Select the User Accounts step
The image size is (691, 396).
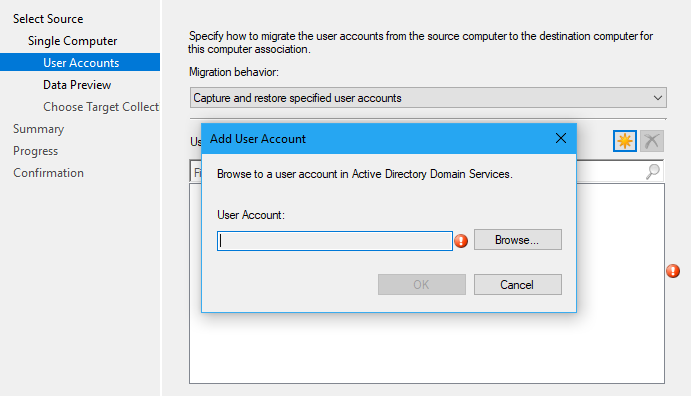pyautogui.click(x=80, y=63)
